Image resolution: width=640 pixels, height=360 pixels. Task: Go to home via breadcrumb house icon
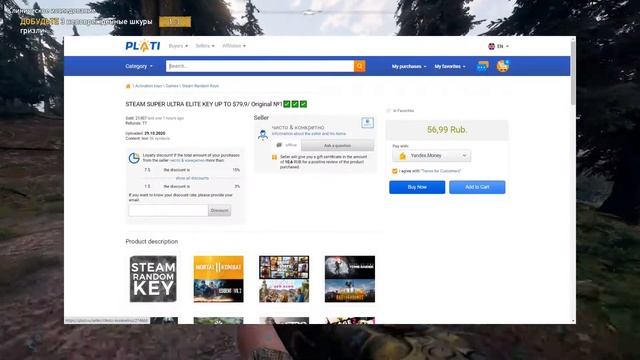pos(128,86)
